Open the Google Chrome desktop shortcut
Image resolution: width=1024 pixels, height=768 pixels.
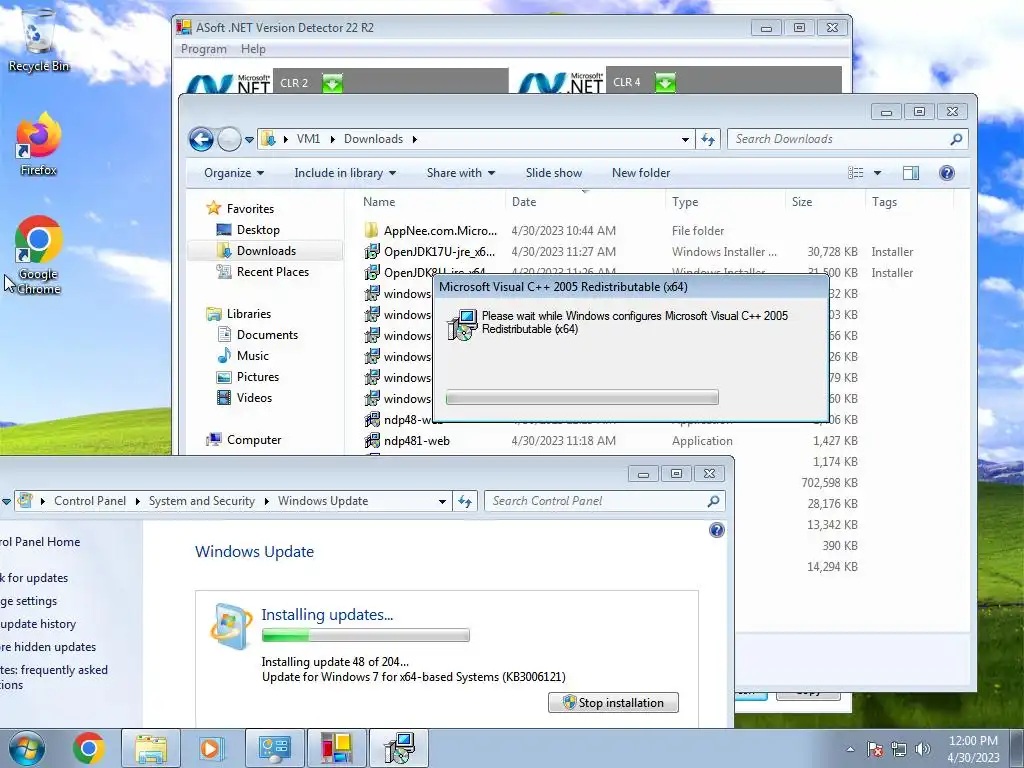pos(39,255)
